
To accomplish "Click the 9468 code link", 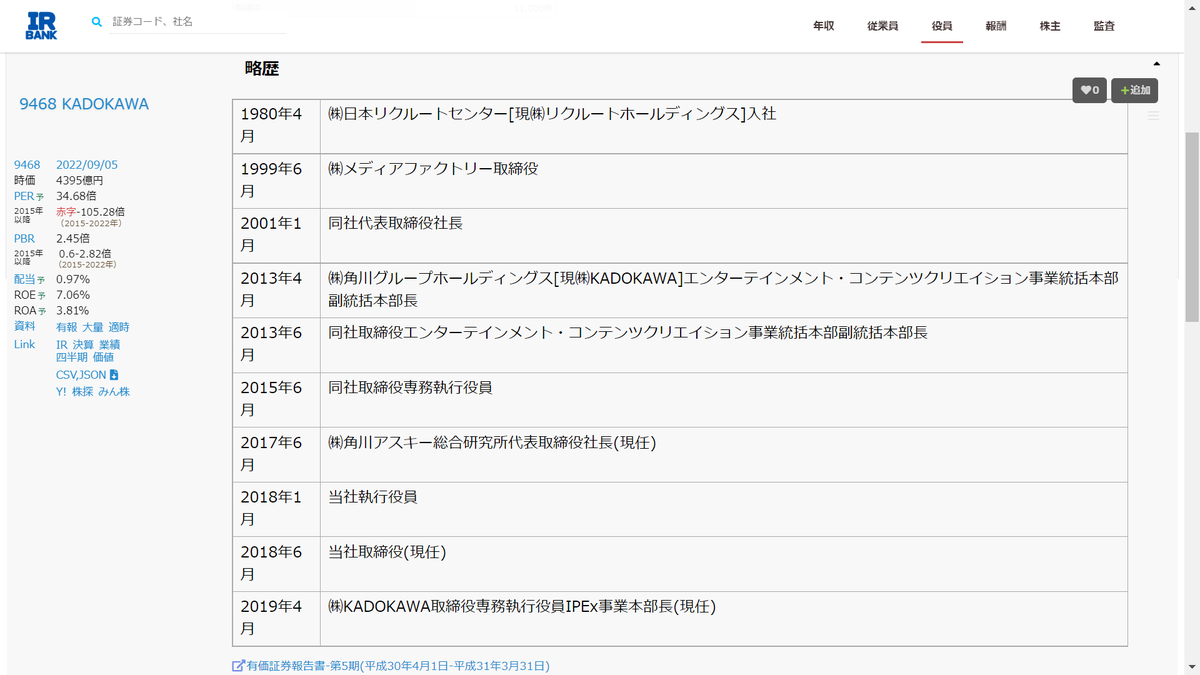I will (27, 165).
